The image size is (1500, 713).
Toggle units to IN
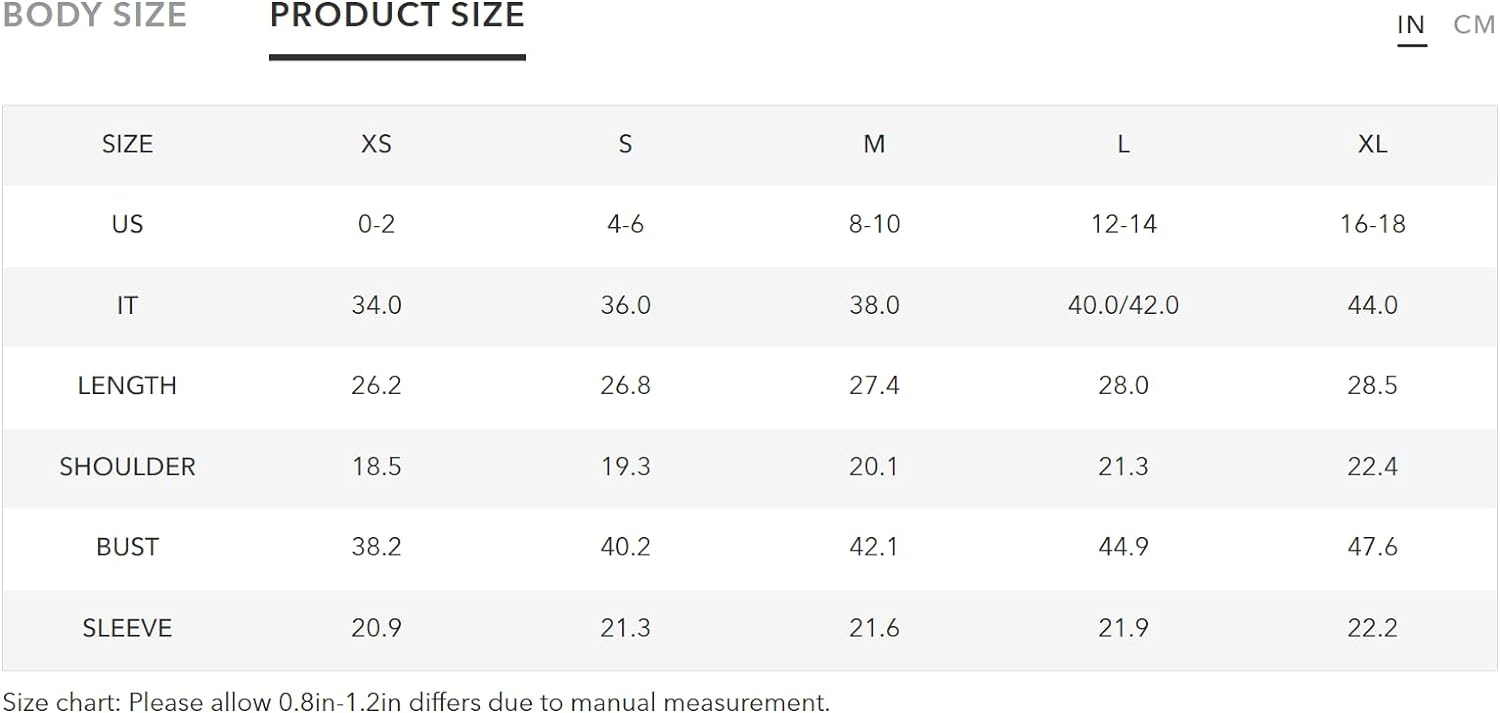1411,25
